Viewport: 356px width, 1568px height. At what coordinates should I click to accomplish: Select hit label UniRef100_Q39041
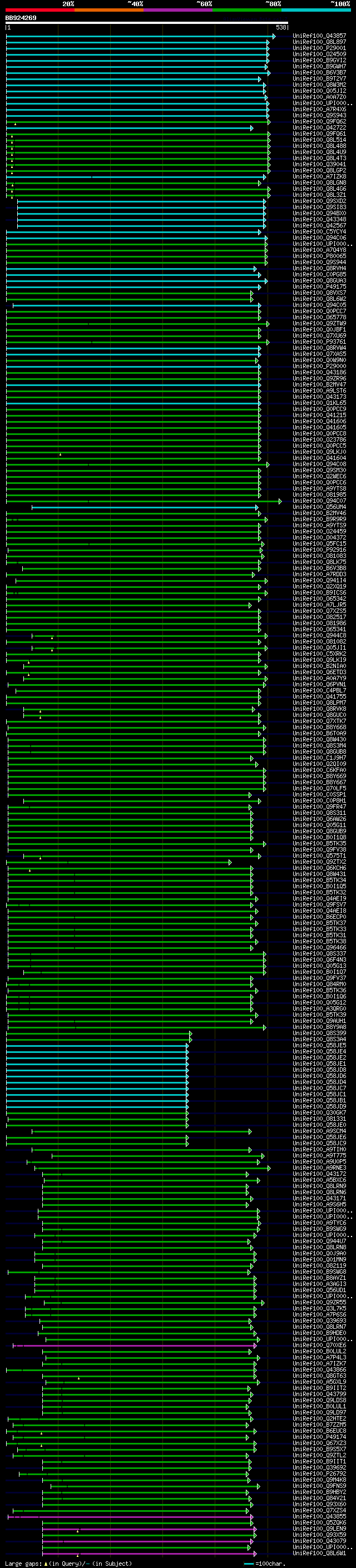click(319, 164)
